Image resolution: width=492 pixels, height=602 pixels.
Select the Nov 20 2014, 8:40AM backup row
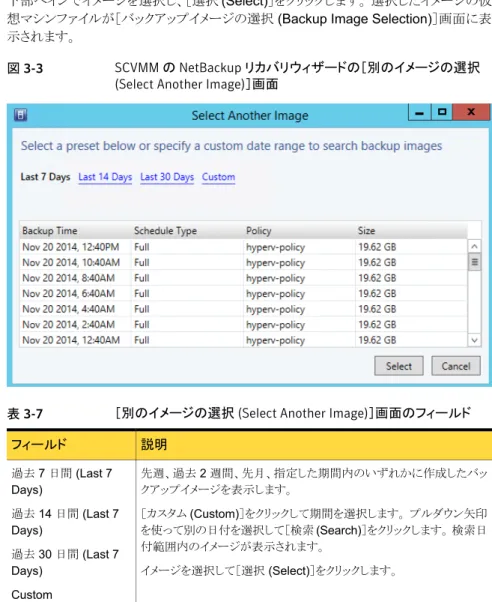coord(244,278)
